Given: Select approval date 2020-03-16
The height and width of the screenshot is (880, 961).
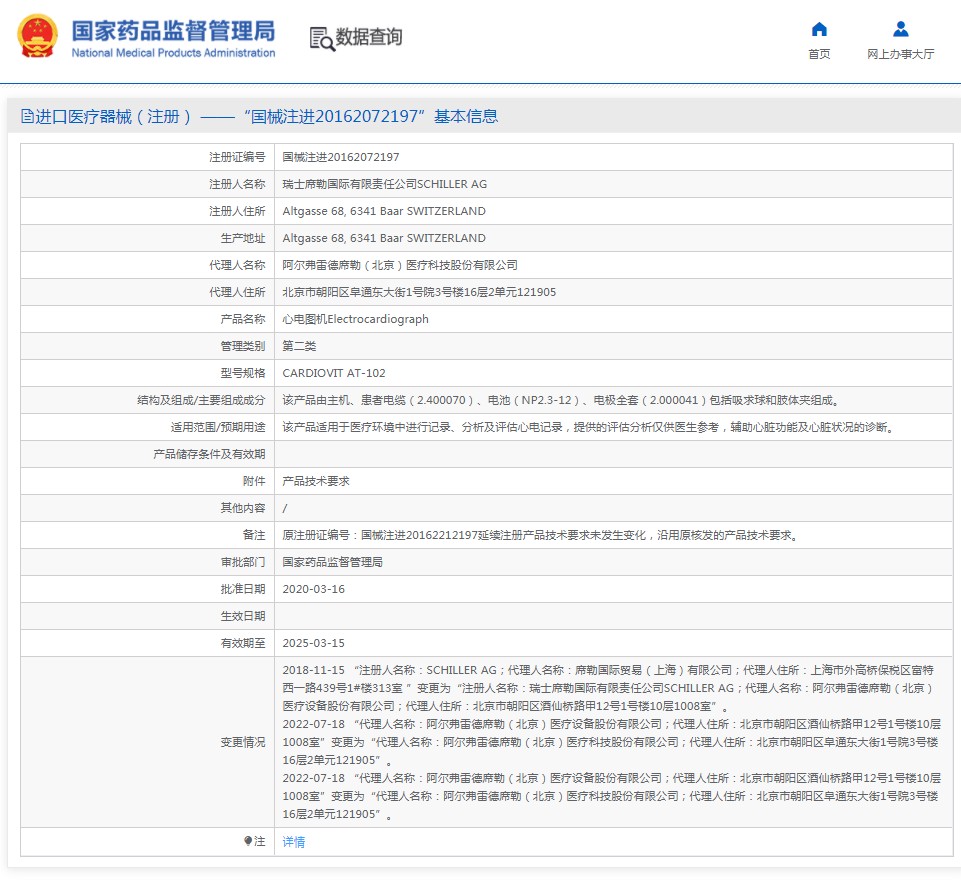Looking at the screenshot, I should click(313, 588).
